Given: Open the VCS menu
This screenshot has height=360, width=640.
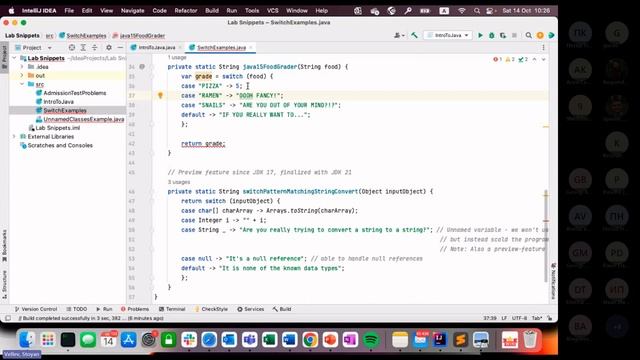Looking at the screenshot, I should pos(272,11).
